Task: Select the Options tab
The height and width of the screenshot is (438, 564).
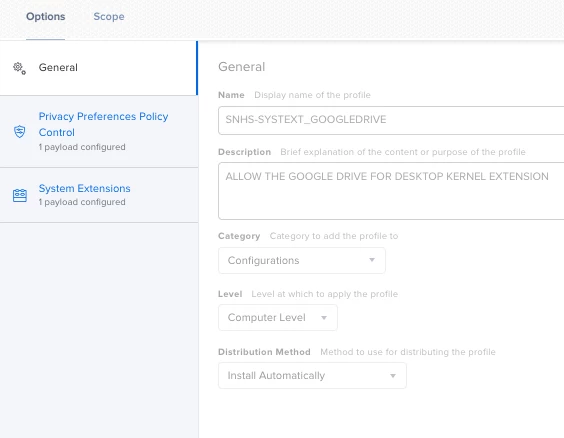Action: point(46,17)
